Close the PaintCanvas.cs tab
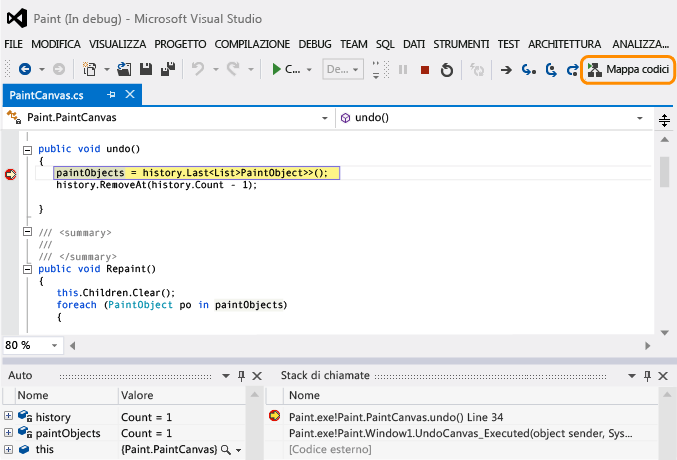Screen dimensions: 677x460 (130, 94)
